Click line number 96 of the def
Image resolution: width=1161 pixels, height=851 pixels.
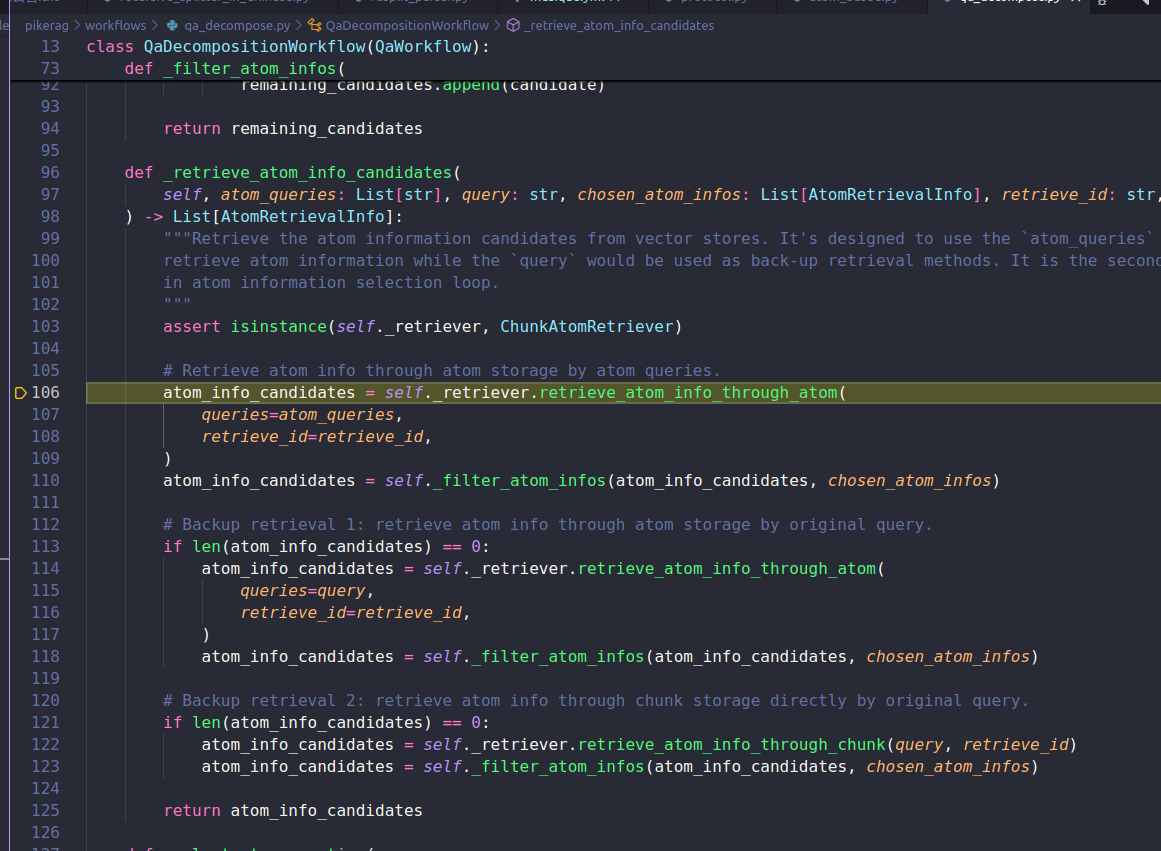coord(50,172)
